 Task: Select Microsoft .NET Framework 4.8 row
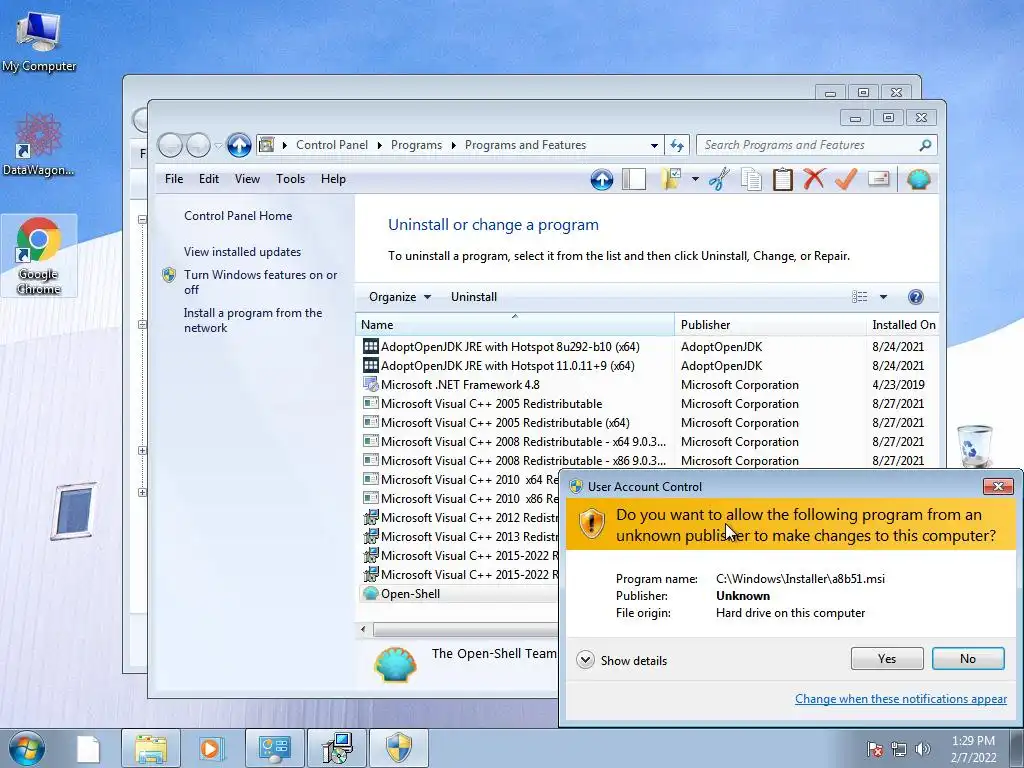(x=460, y=385)
